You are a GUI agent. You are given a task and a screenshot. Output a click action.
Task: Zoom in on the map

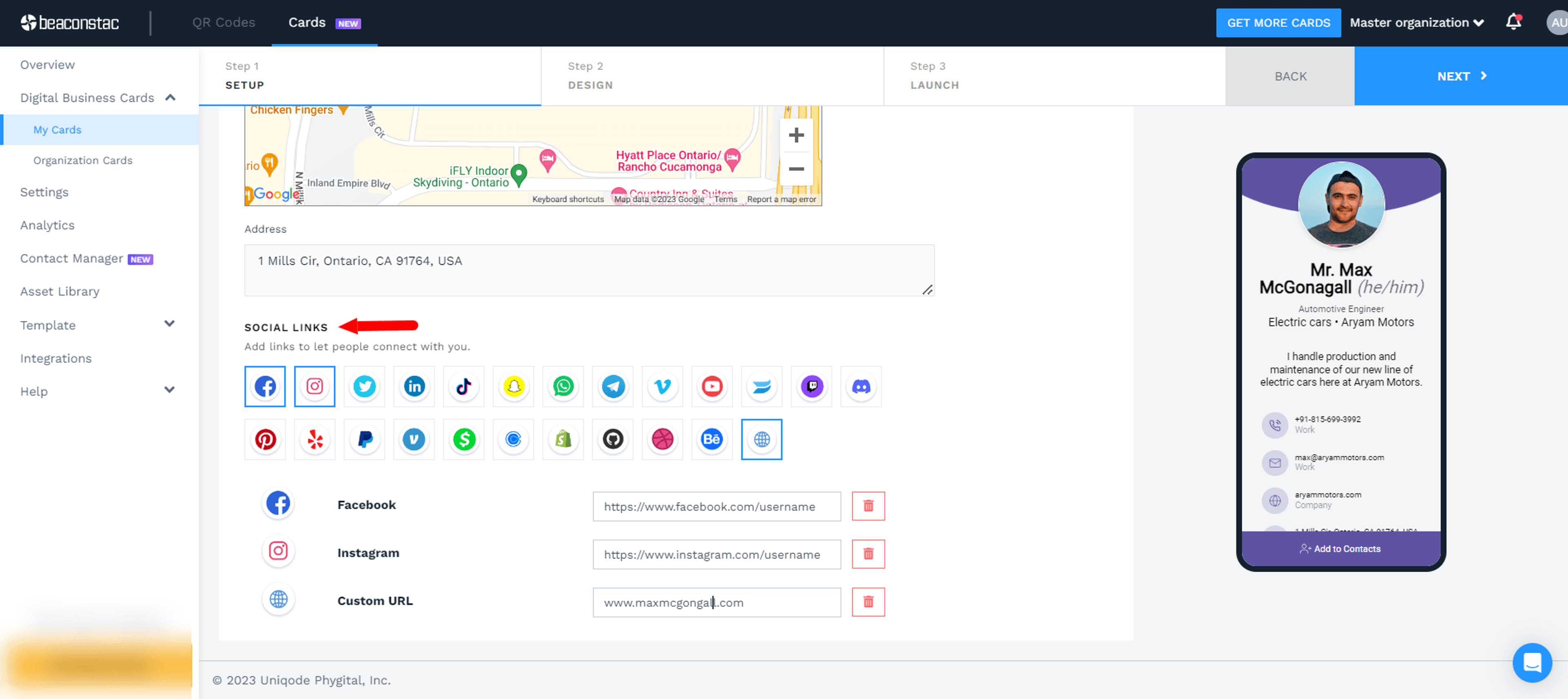tap(796, 135)
